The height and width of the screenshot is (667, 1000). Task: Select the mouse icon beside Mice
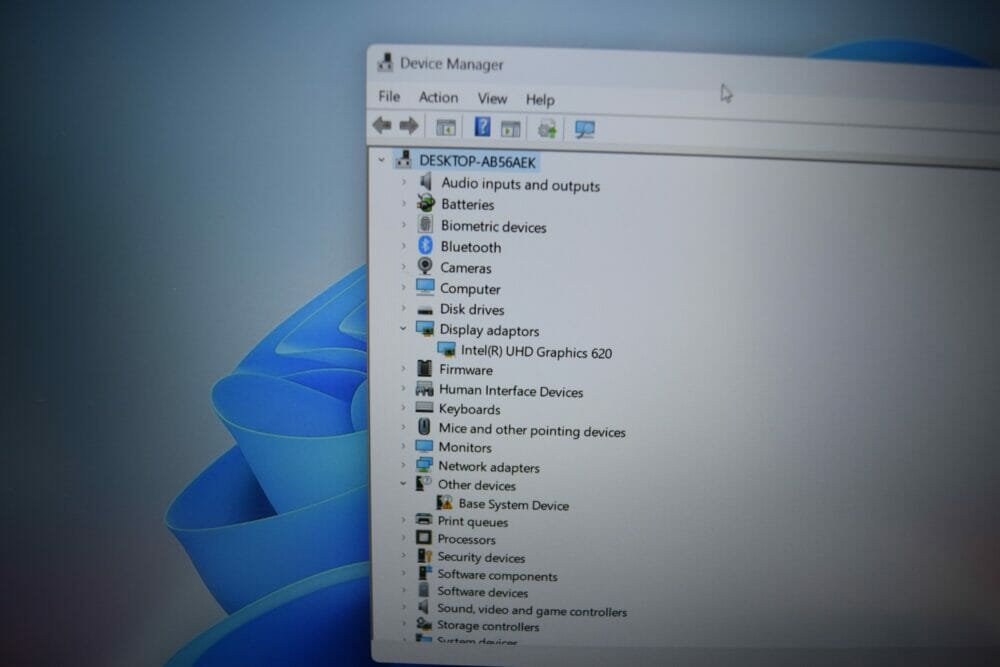pos(424,427)
